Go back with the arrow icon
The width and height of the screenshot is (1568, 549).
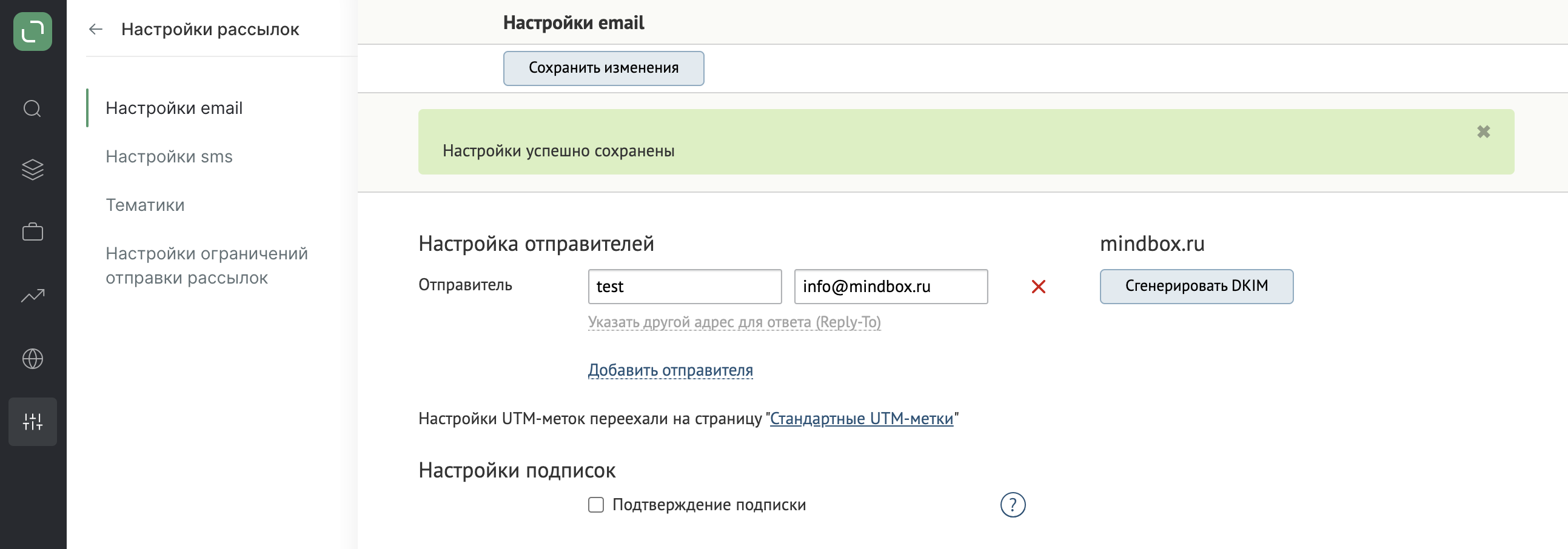tap(96, 29)
